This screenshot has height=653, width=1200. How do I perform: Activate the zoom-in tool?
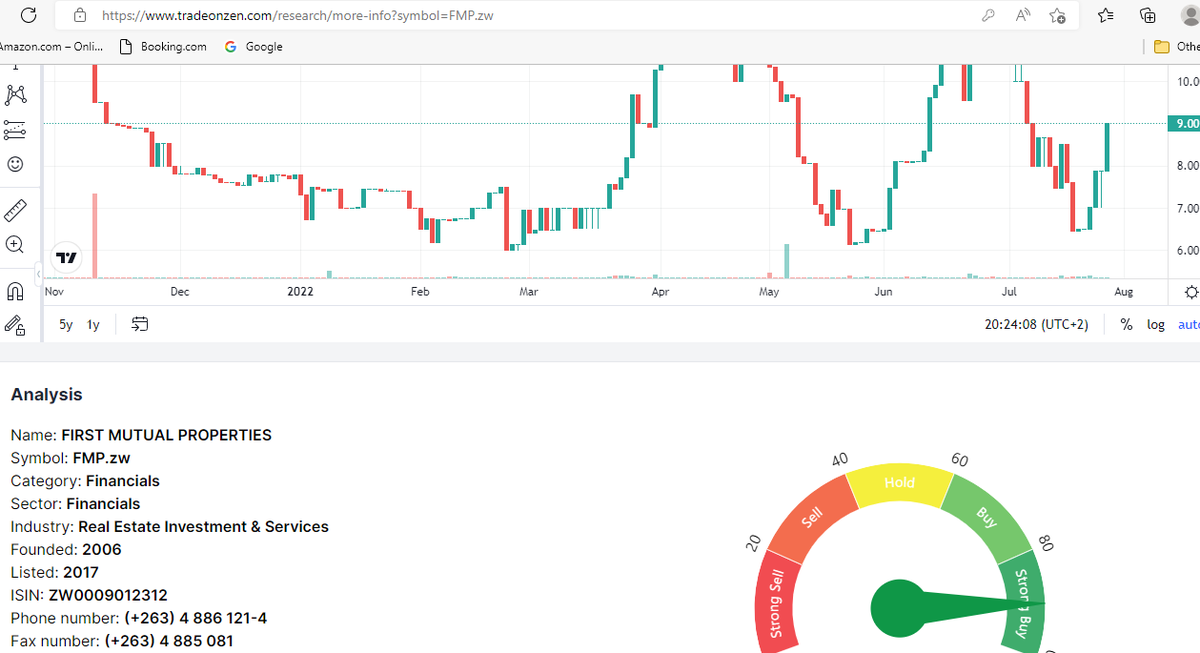click(x=15, y=244)
